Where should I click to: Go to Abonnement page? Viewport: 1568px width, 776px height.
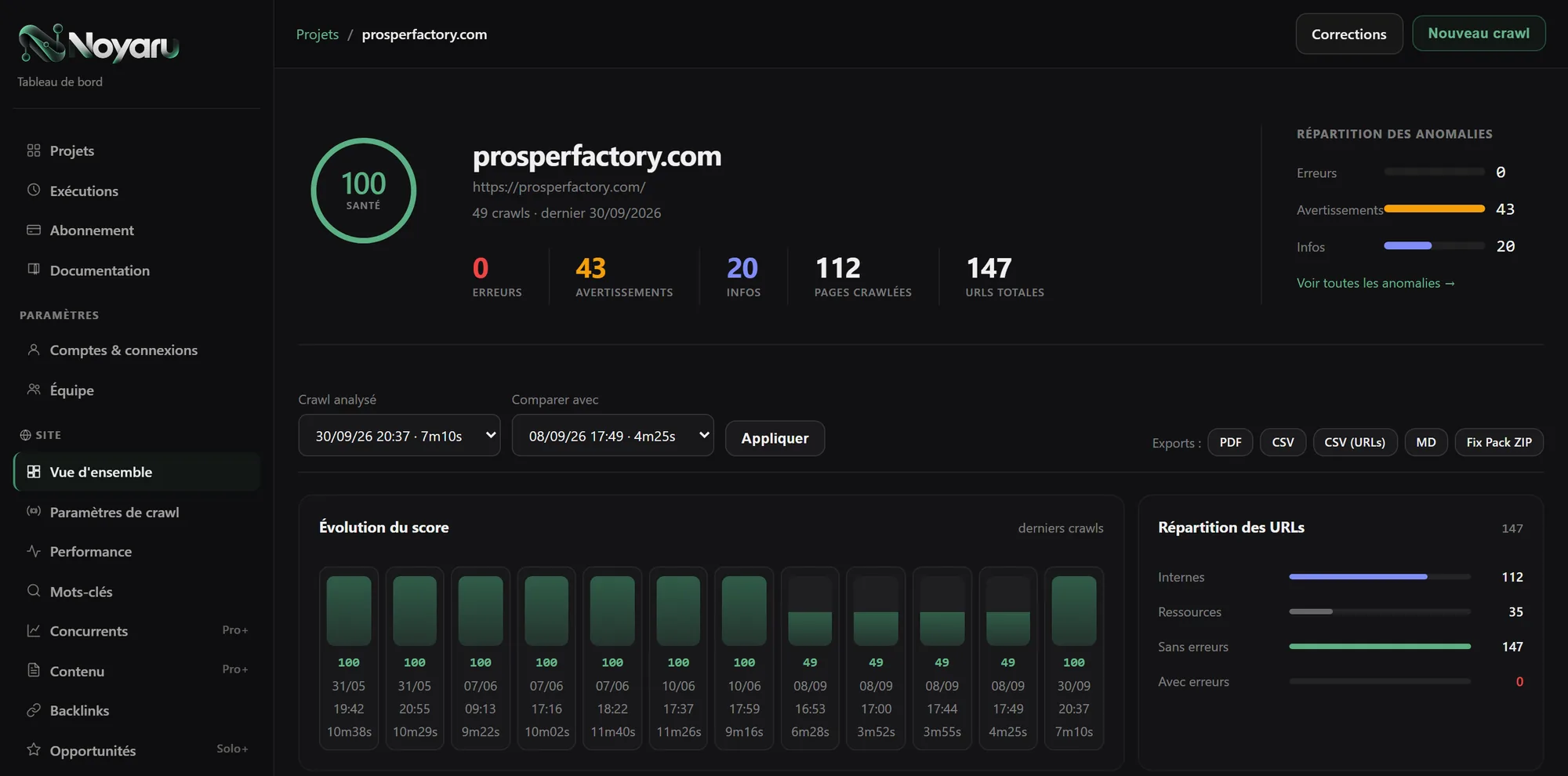click(137, 230)
